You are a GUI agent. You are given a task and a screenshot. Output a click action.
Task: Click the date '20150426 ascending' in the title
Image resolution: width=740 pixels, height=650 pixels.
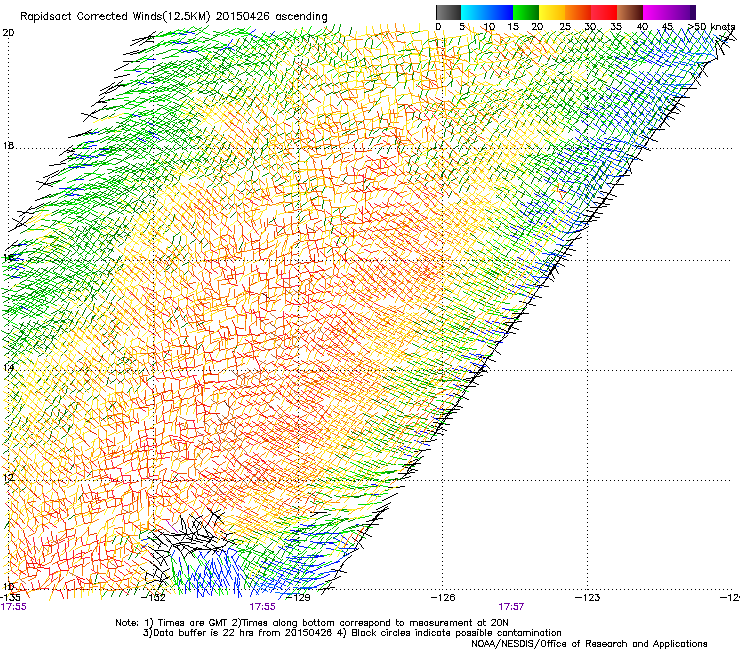click(272, 16)
